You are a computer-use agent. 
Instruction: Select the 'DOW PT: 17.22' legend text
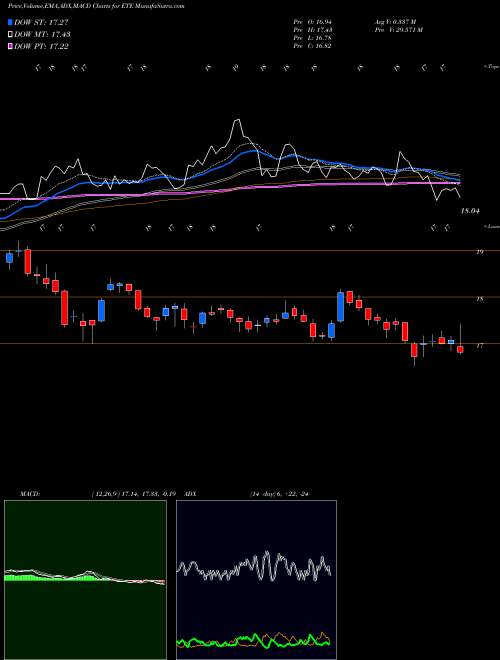pos(41,46)
